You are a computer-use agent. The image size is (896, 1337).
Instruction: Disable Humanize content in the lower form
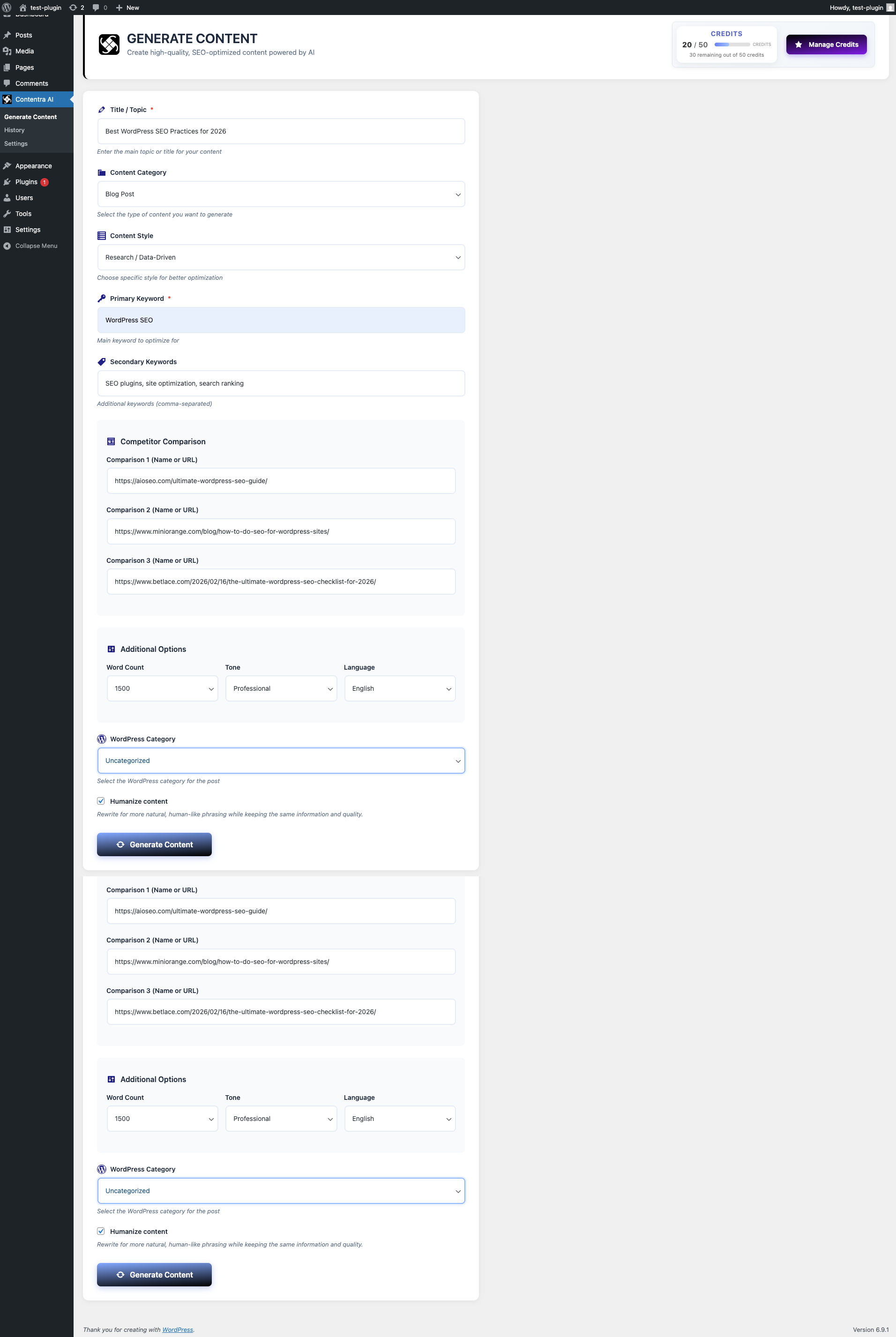[x=101, y=1231]
